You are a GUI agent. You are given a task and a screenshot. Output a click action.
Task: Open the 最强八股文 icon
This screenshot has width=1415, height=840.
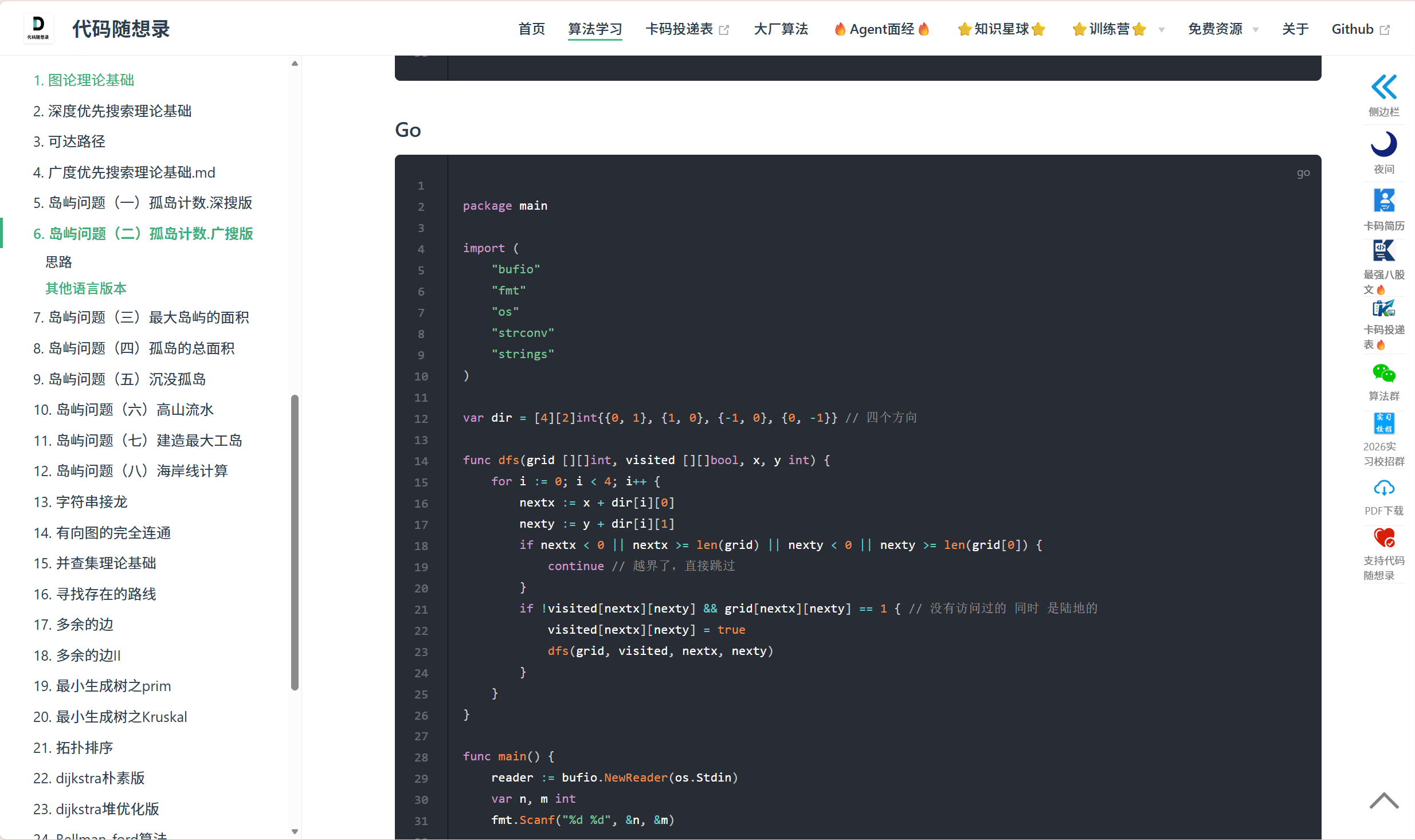(x=1383, y=251)
